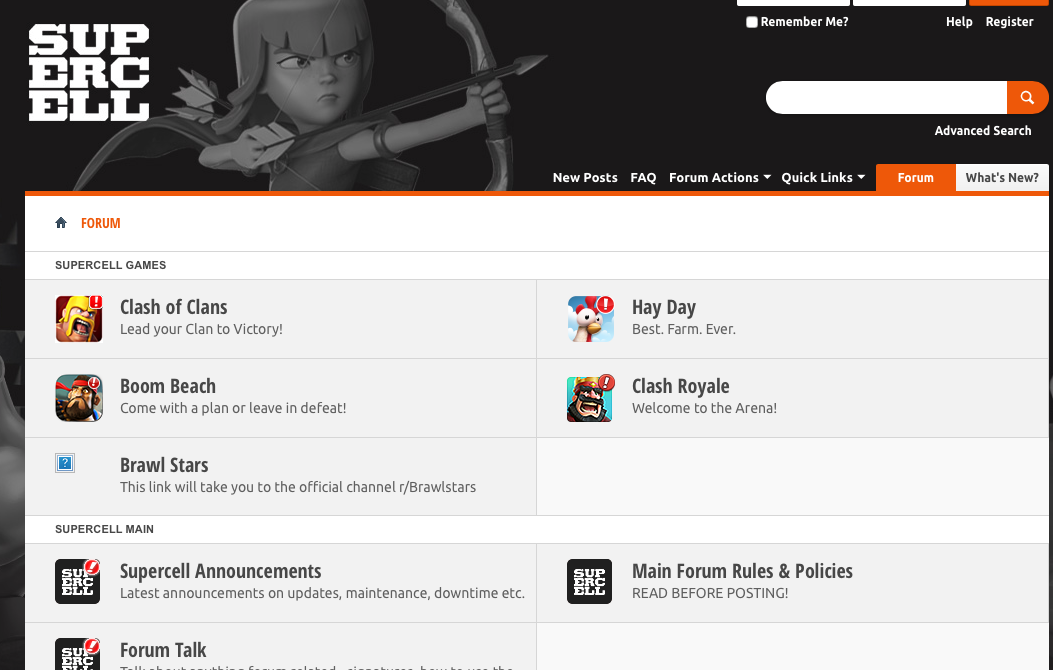The image size is (1053, 670).
Task: Expand the Quick Links dropdown
Action: [x=823, y=177]
